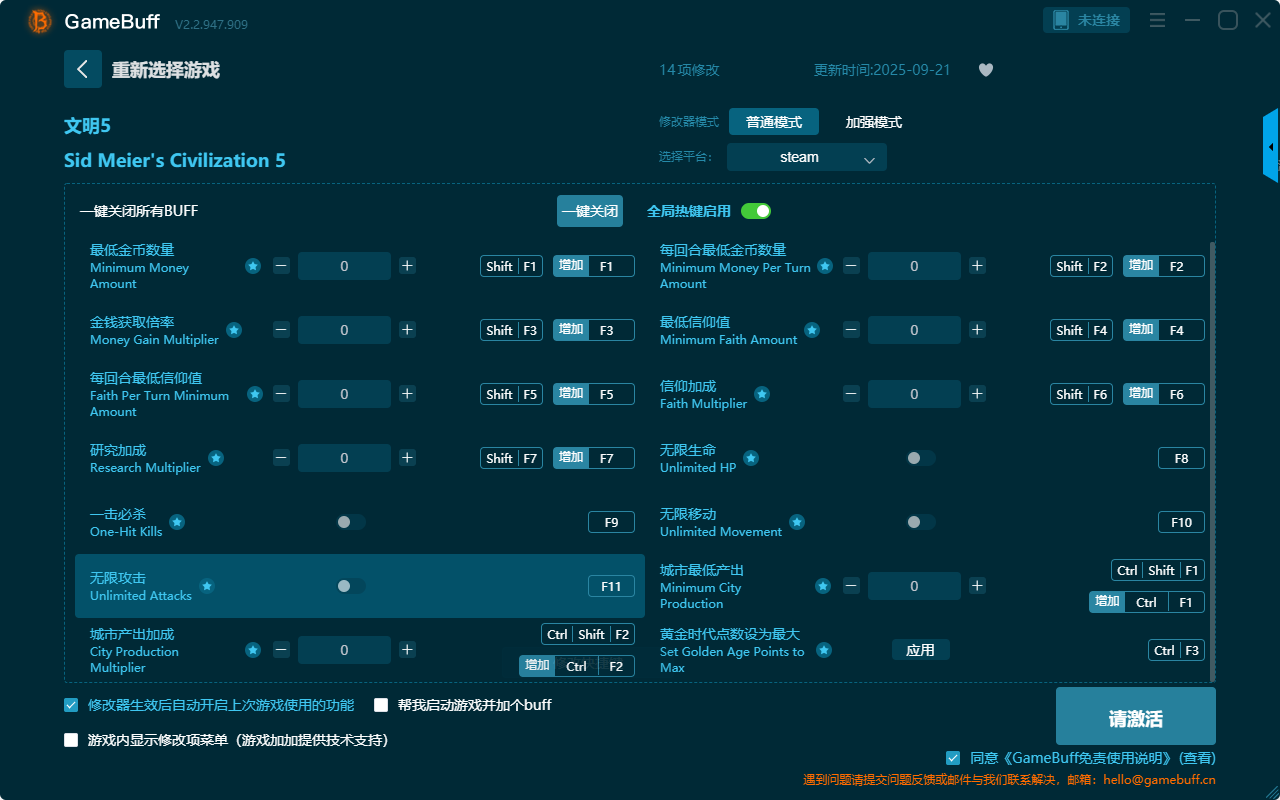Click the F9 hotkey for One-Hit Kills
1280x800 pixels.
click(x=611, y=522)
